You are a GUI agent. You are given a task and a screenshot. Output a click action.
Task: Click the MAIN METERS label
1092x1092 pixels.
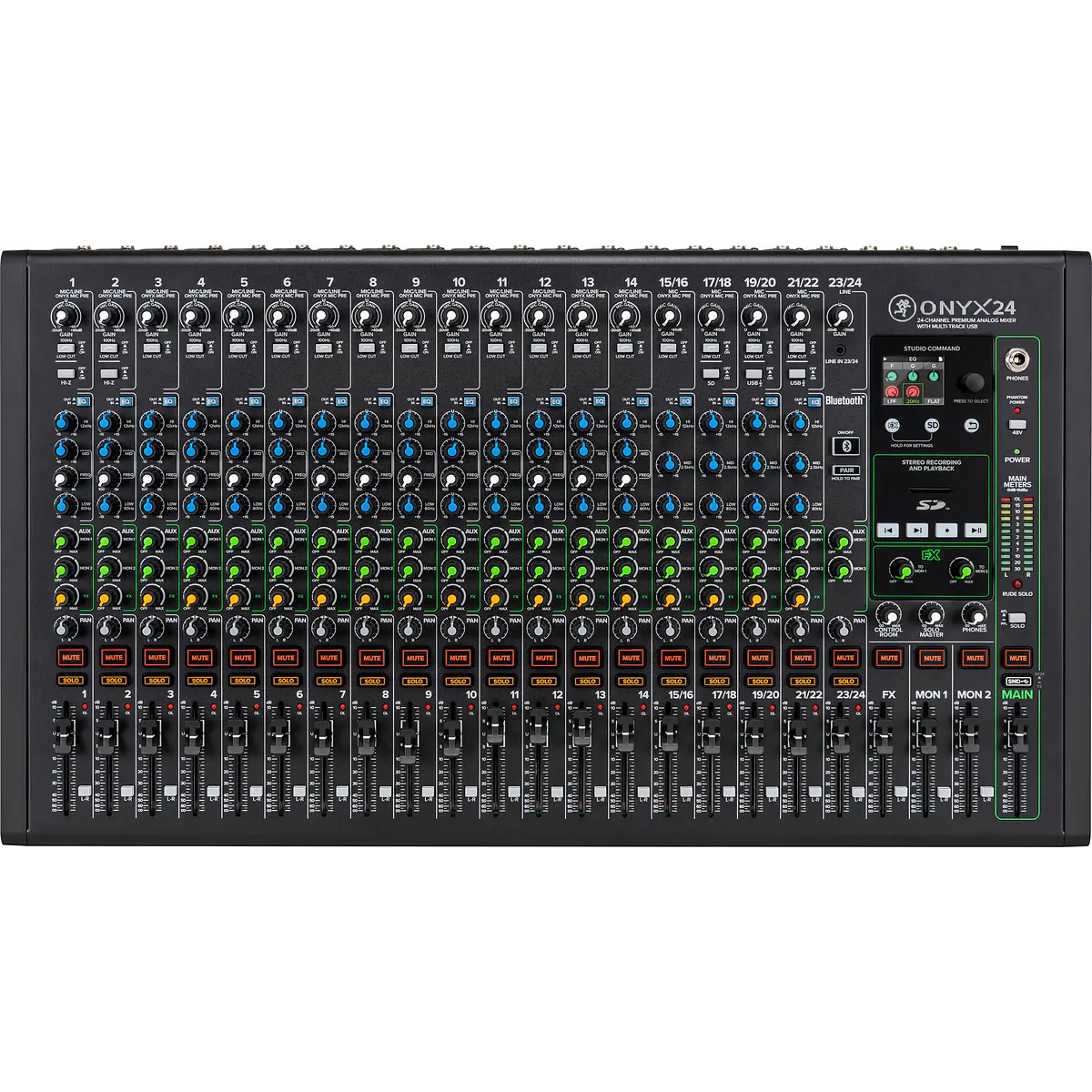coord(1017,481)
